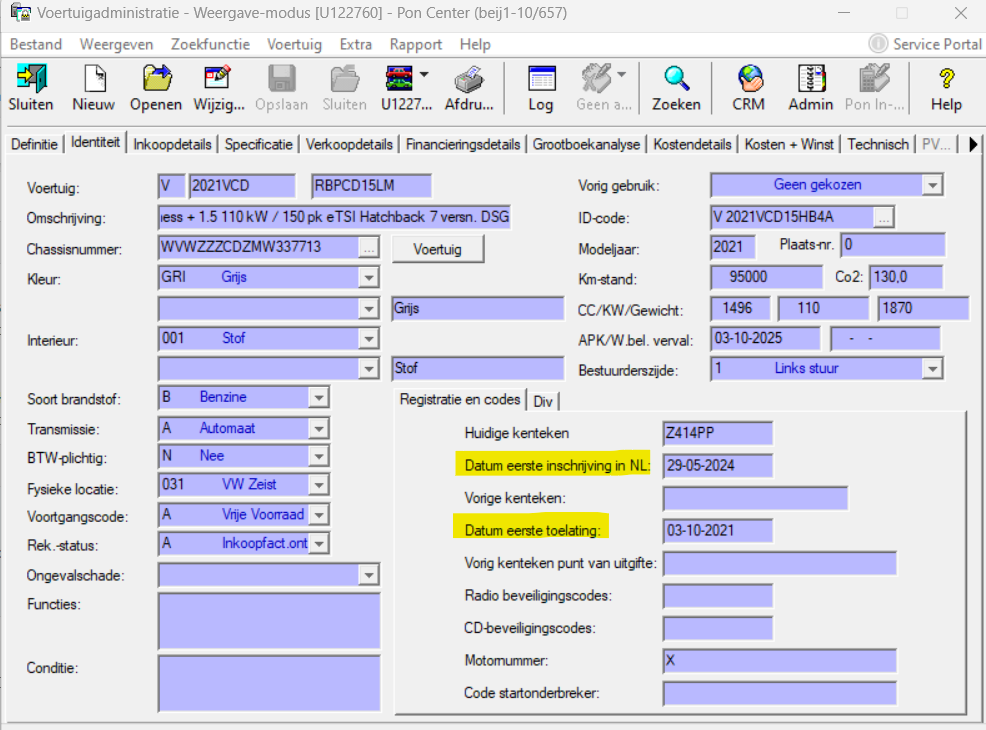Switch to the Technisch tab
Screen dimensions: 986x730
878,145
